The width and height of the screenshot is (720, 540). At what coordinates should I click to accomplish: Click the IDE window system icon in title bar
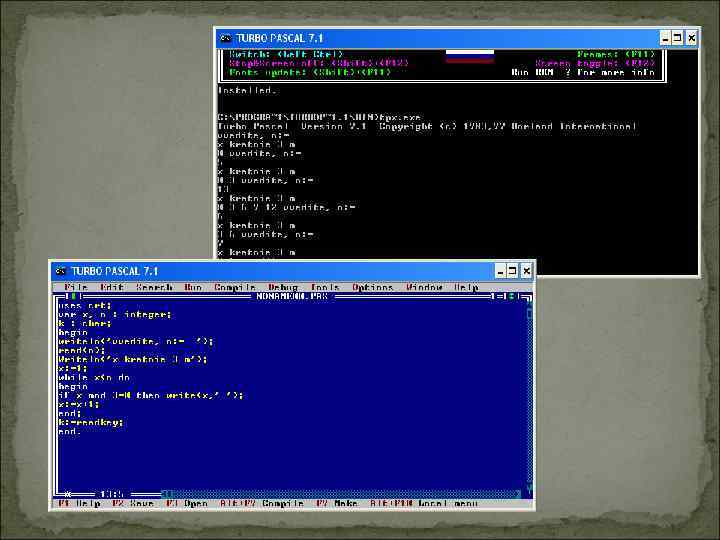point(61,271)
